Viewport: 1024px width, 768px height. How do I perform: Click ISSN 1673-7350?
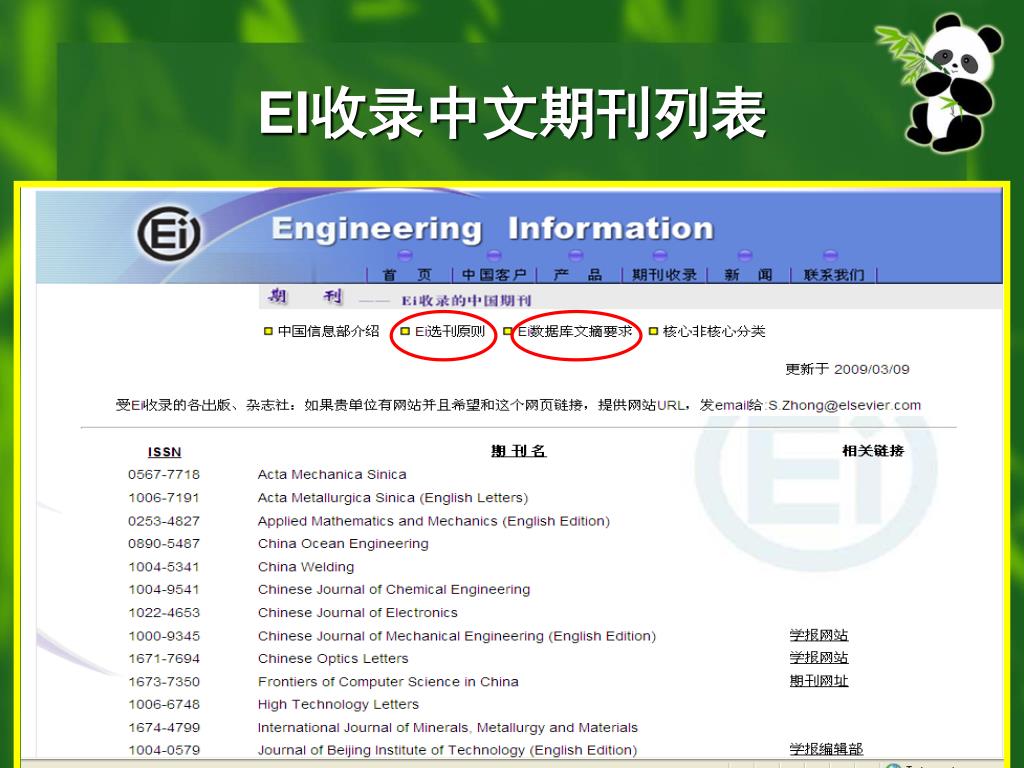164,681
